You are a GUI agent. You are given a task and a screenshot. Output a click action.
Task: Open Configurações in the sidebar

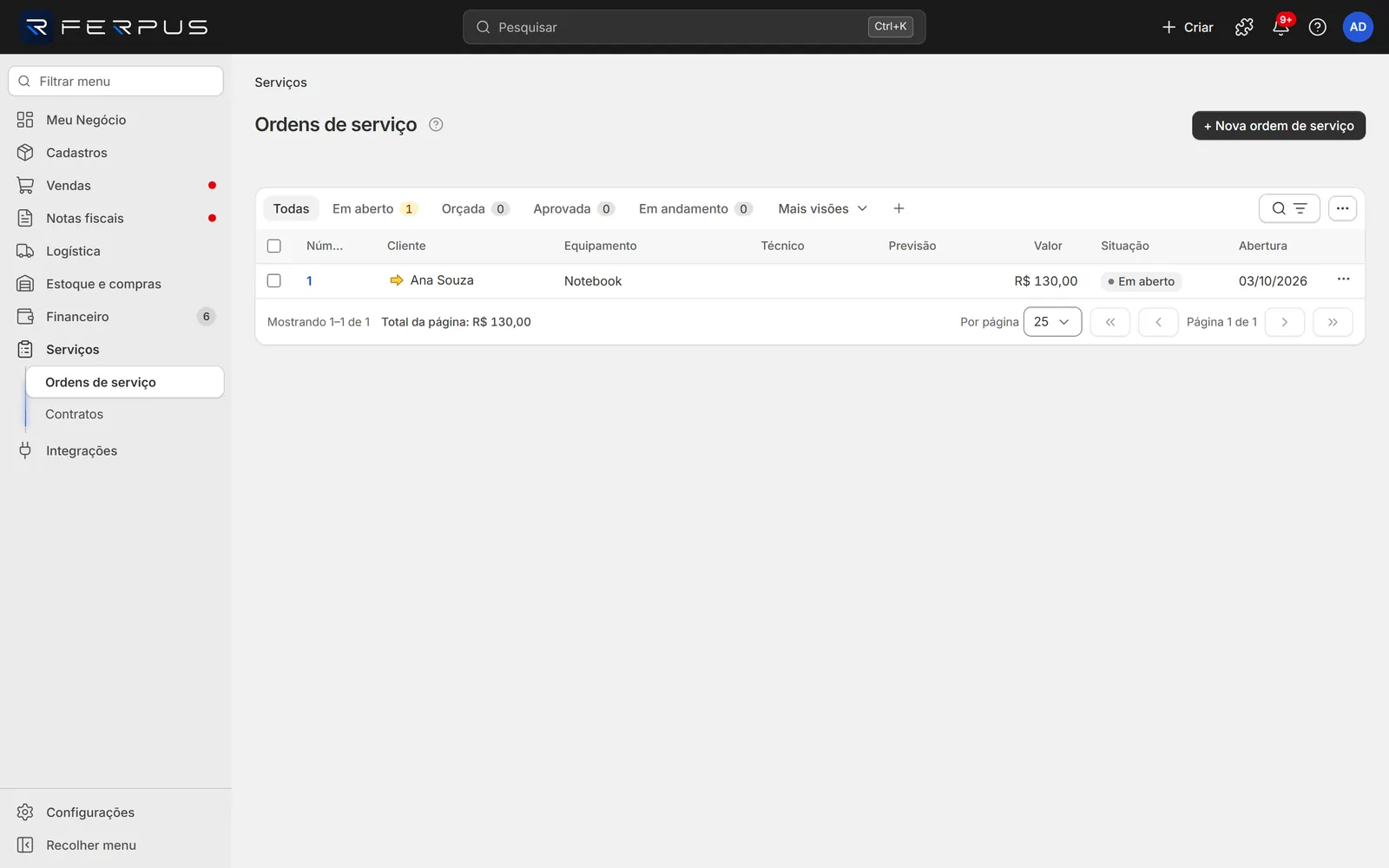pos(115,812)
